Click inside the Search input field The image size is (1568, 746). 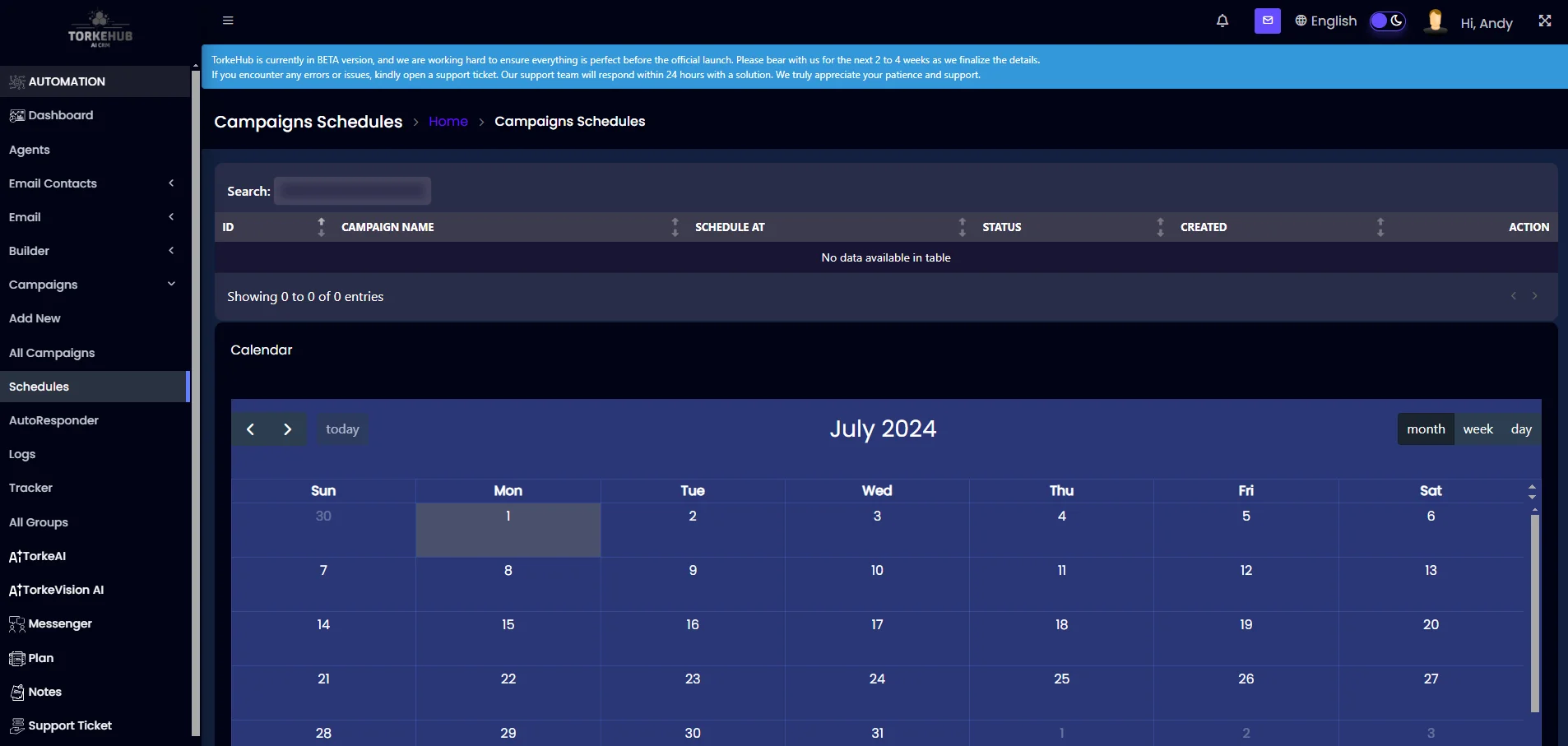(351, 190)
